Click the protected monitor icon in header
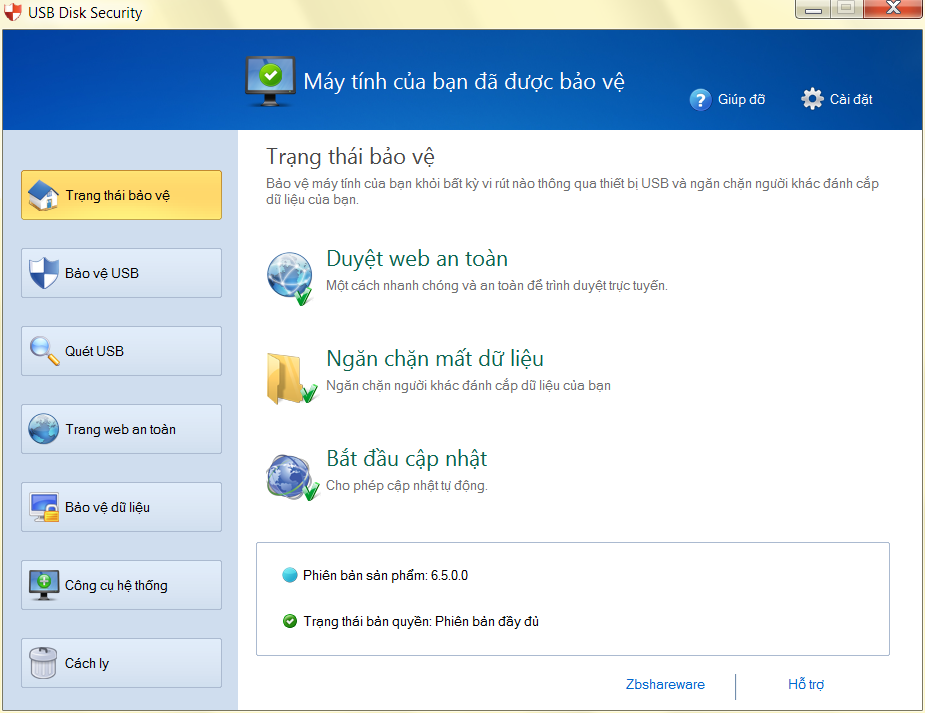925x713 pixels. 270,81
